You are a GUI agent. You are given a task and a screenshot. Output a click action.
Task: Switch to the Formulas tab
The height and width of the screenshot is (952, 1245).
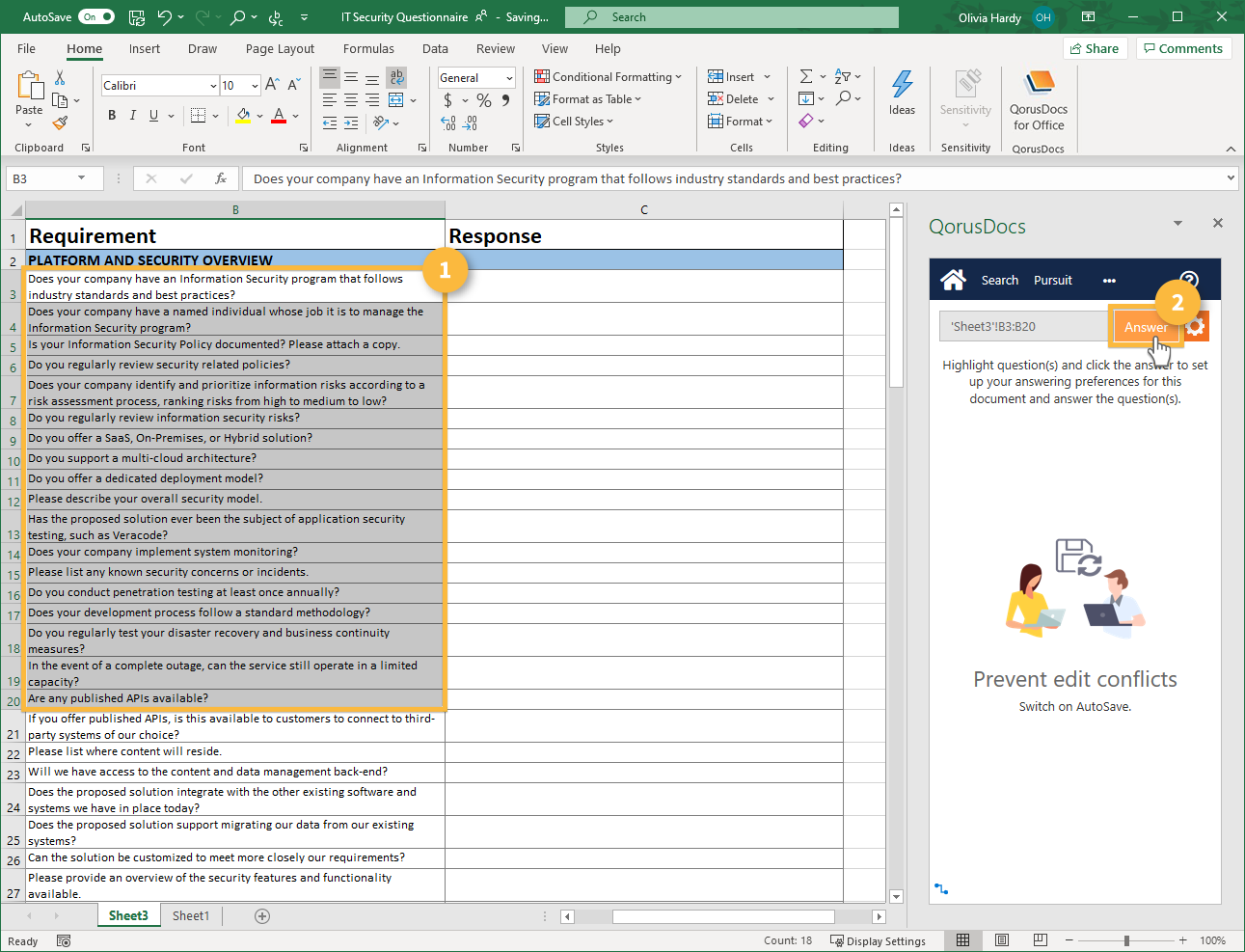tap(368, 48)
